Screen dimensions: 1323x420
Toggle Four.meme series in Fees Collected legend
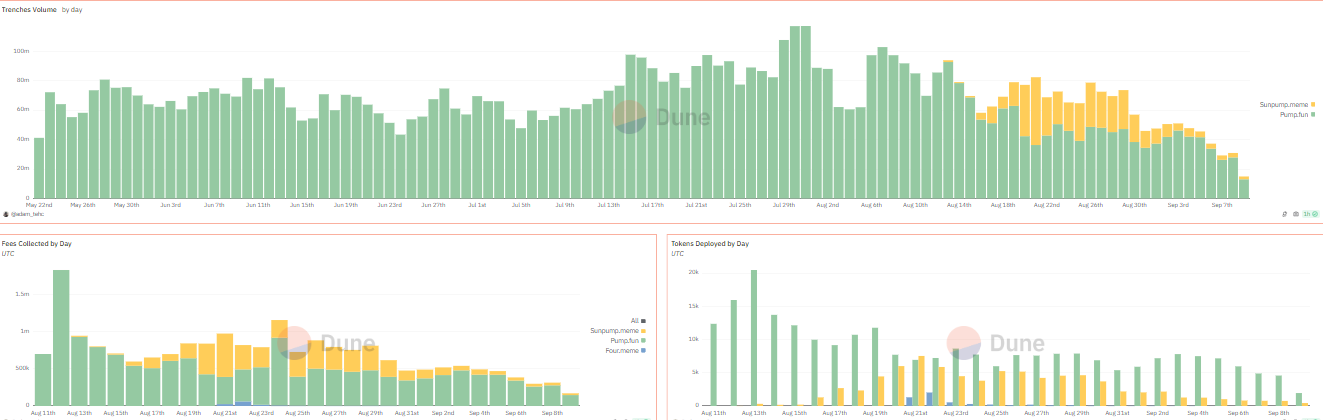click(x=625, y=350)
